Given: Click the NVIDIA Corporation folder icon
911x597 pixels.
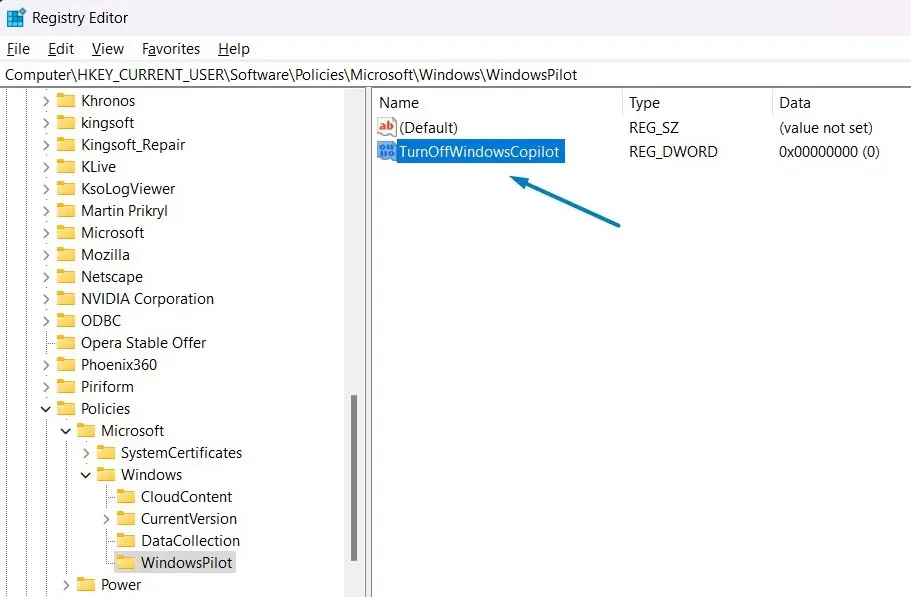Looking at the screenshot, I should pos(66,299).
